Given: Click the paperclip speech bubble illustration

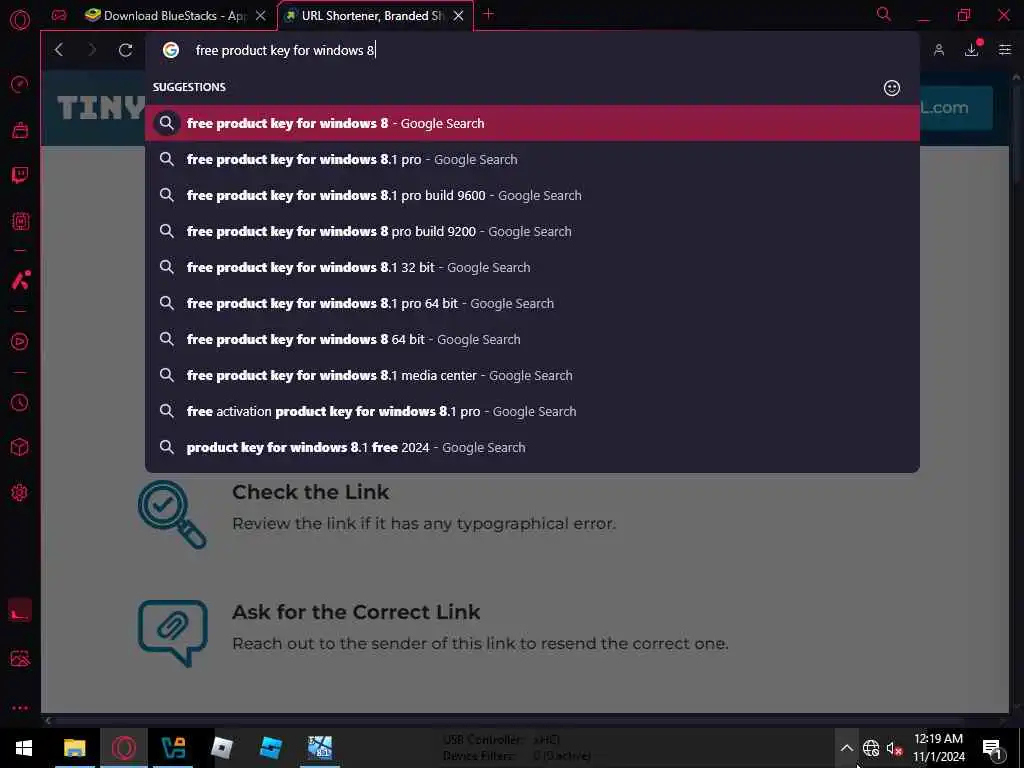Looking at the screenshot, I should tap(172, 633).
